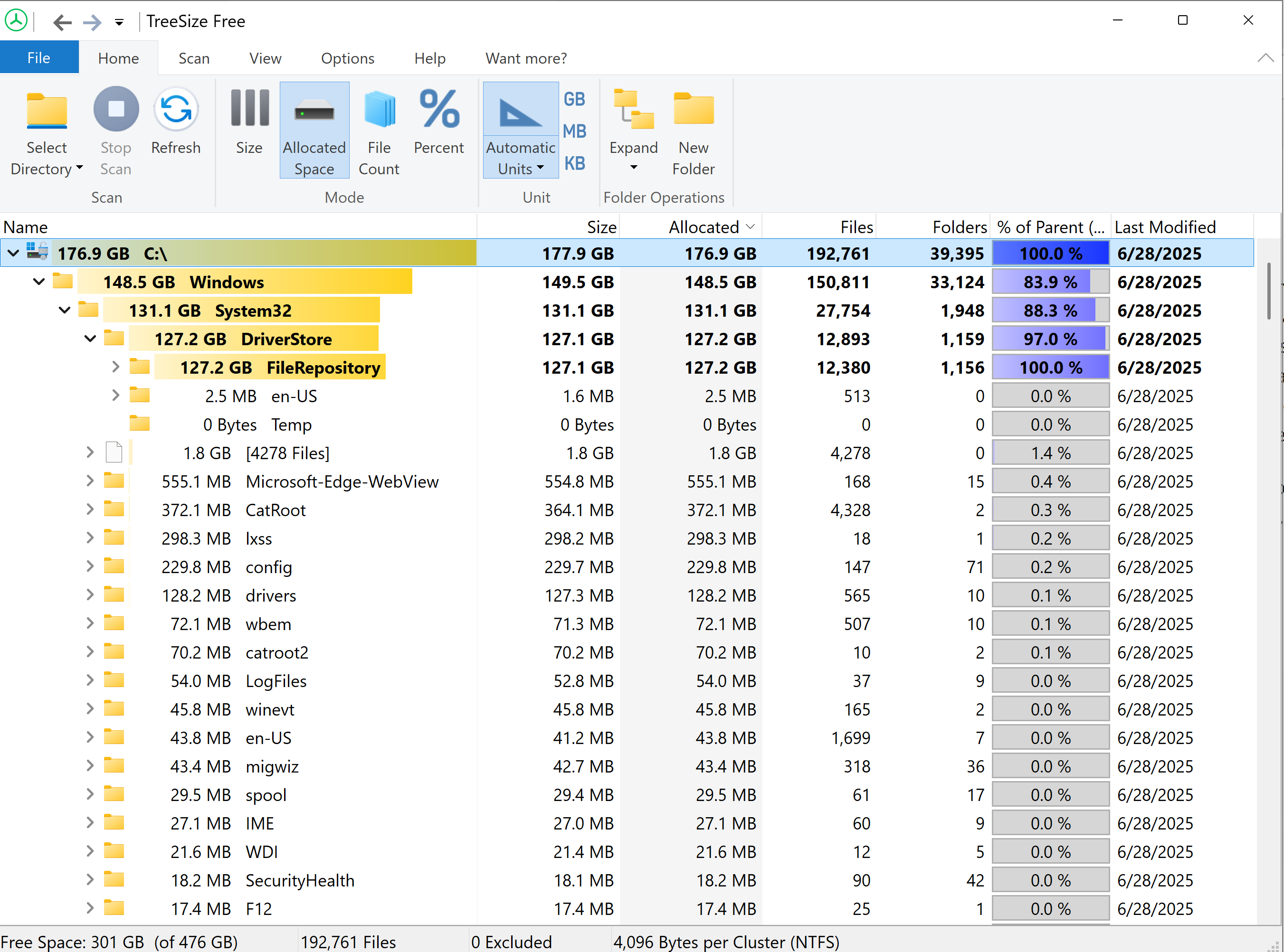Screen dimensions: 1284x952
Task: Click the SecurityHealth folder icon
Action: [114, 879]
